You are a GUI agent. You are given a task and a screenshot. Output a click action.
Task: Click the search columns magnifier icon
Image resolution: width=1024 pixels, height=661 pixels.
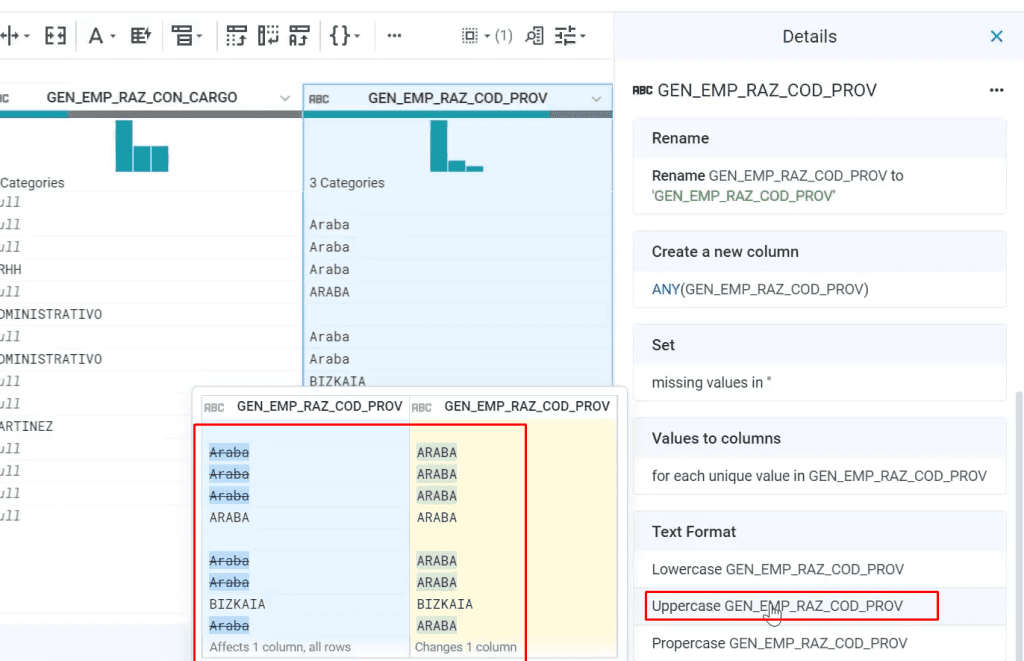click(x=534, y=35)
